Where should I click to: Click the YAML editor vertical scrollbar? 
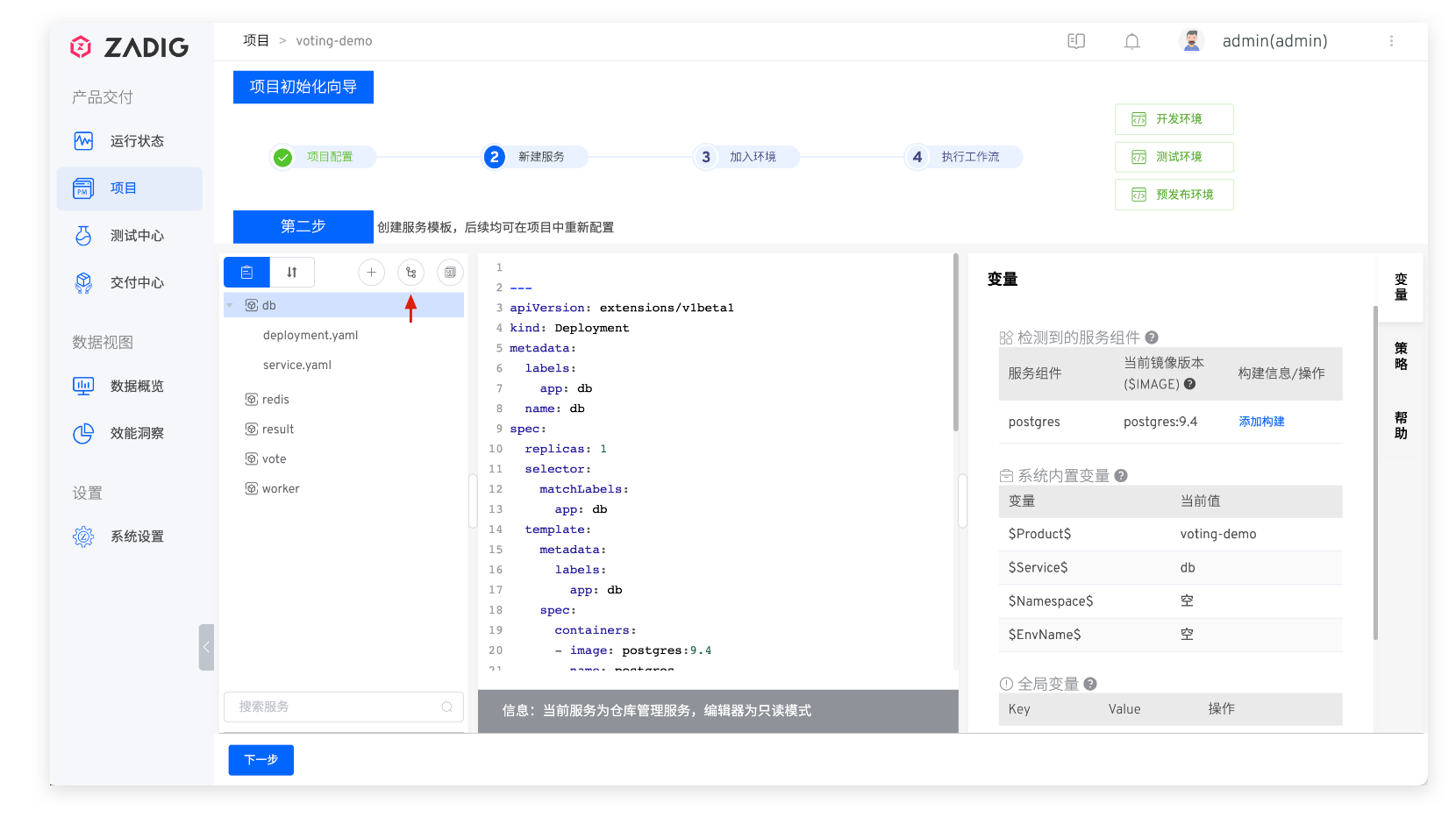[x=955, y=342]
